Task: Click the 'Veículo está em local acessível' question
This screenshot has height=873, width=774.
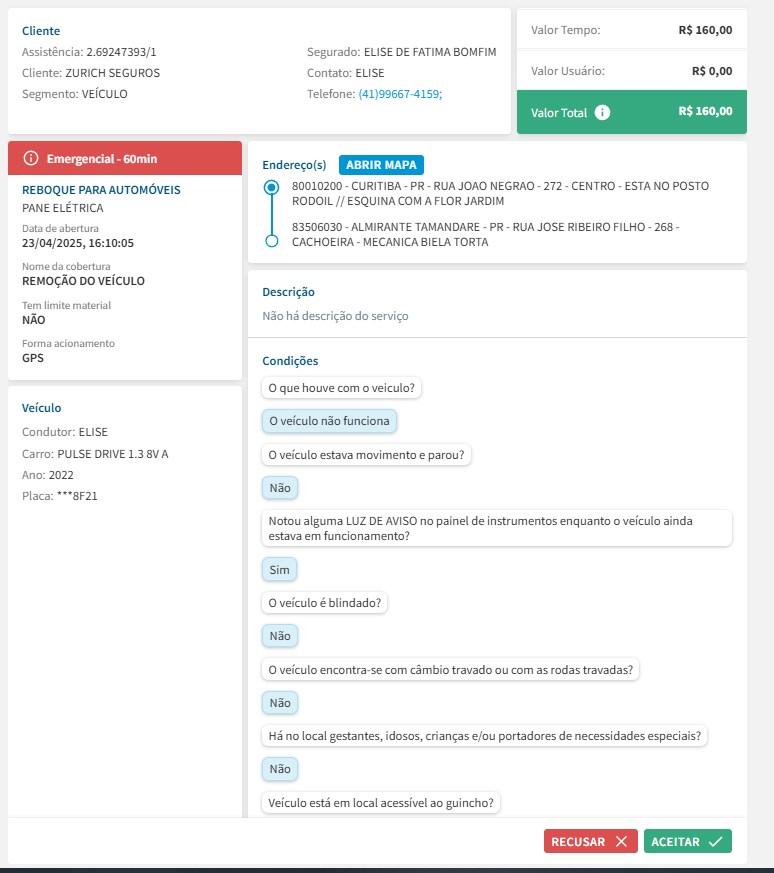Action: point(383,803)
